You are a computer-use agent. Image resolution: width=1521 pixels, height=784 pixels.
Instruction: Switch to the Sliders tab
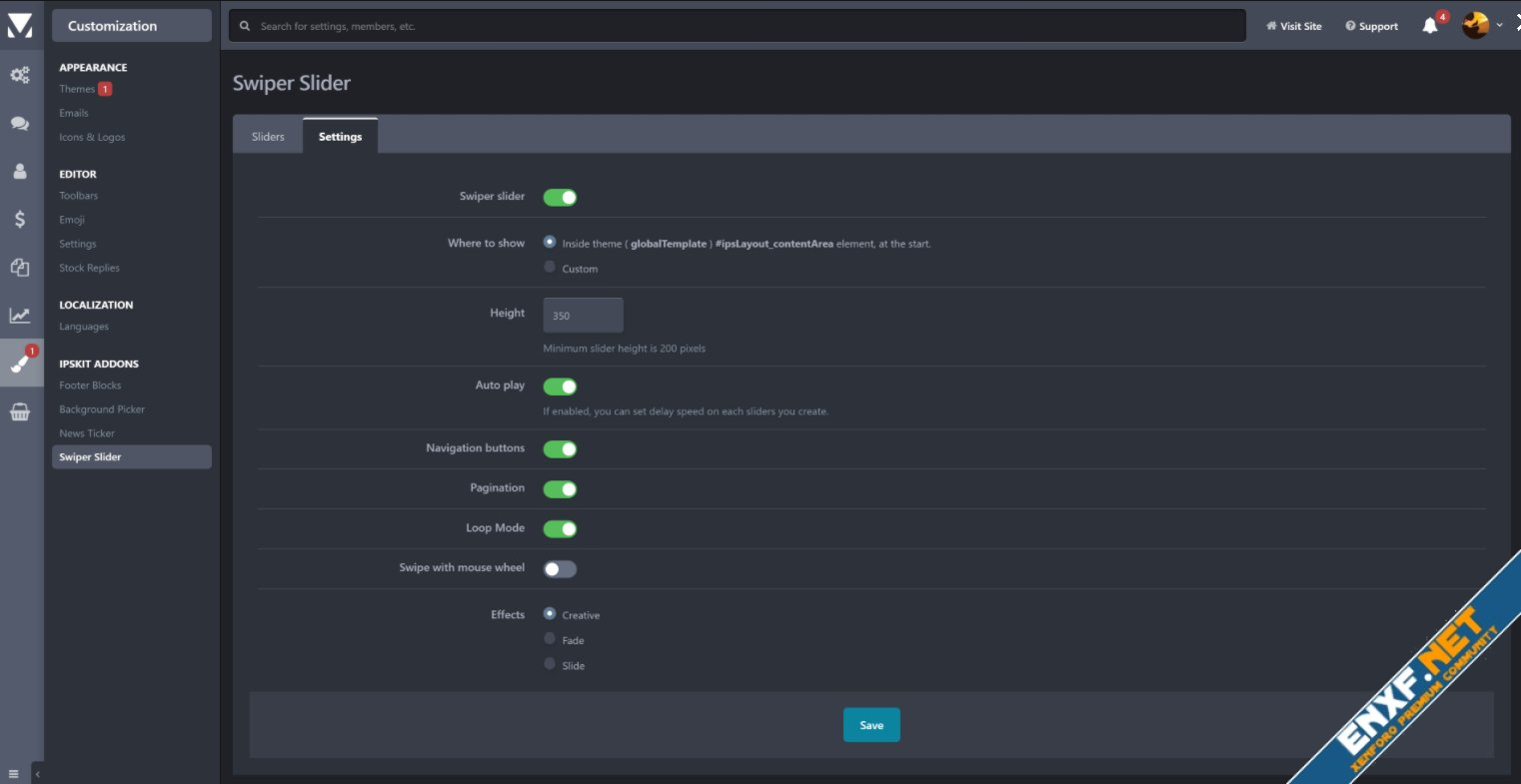coord(268,137)
